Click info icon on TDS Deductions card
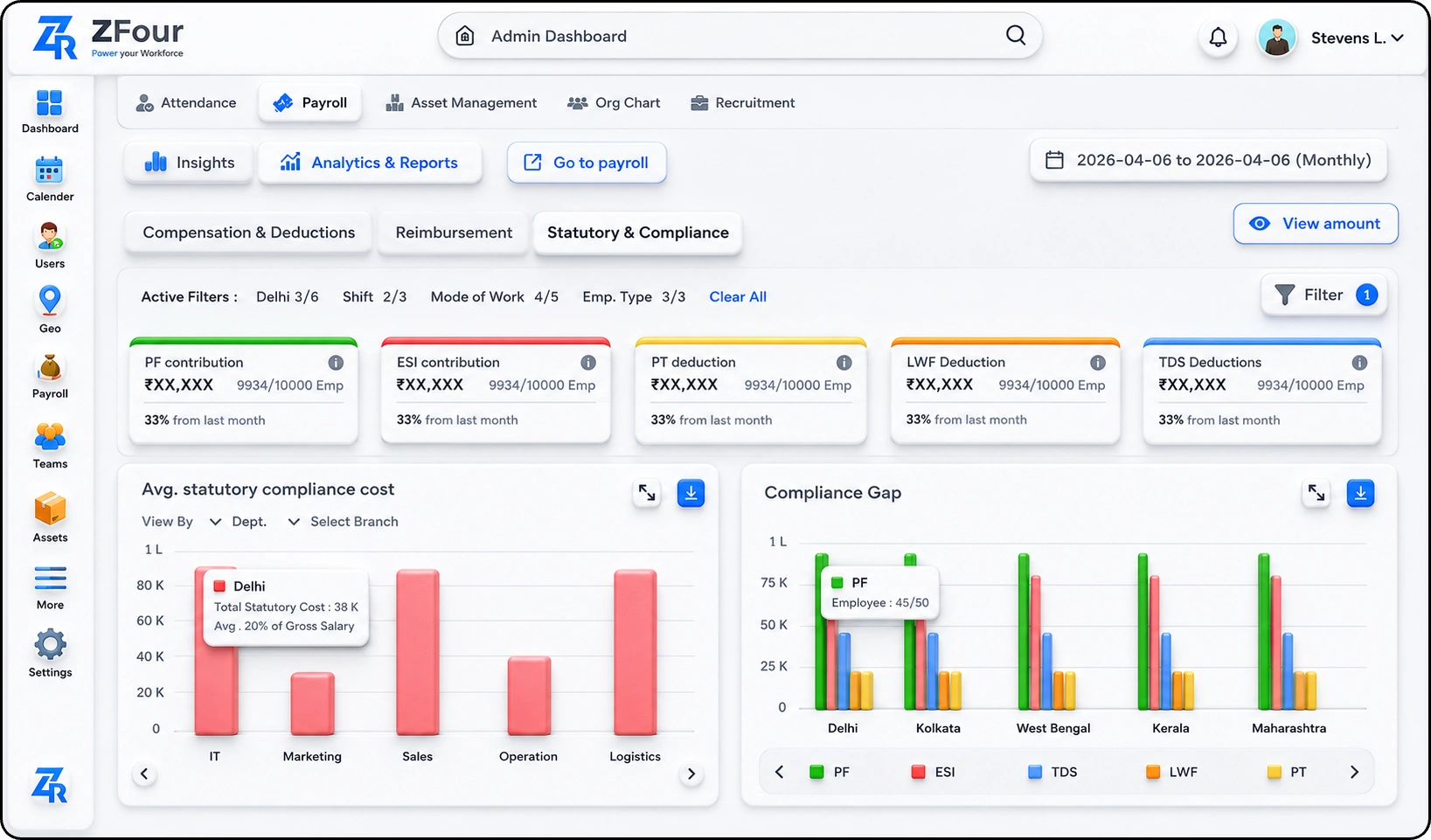This screenshot has width=1431, height=840. 1359,363
